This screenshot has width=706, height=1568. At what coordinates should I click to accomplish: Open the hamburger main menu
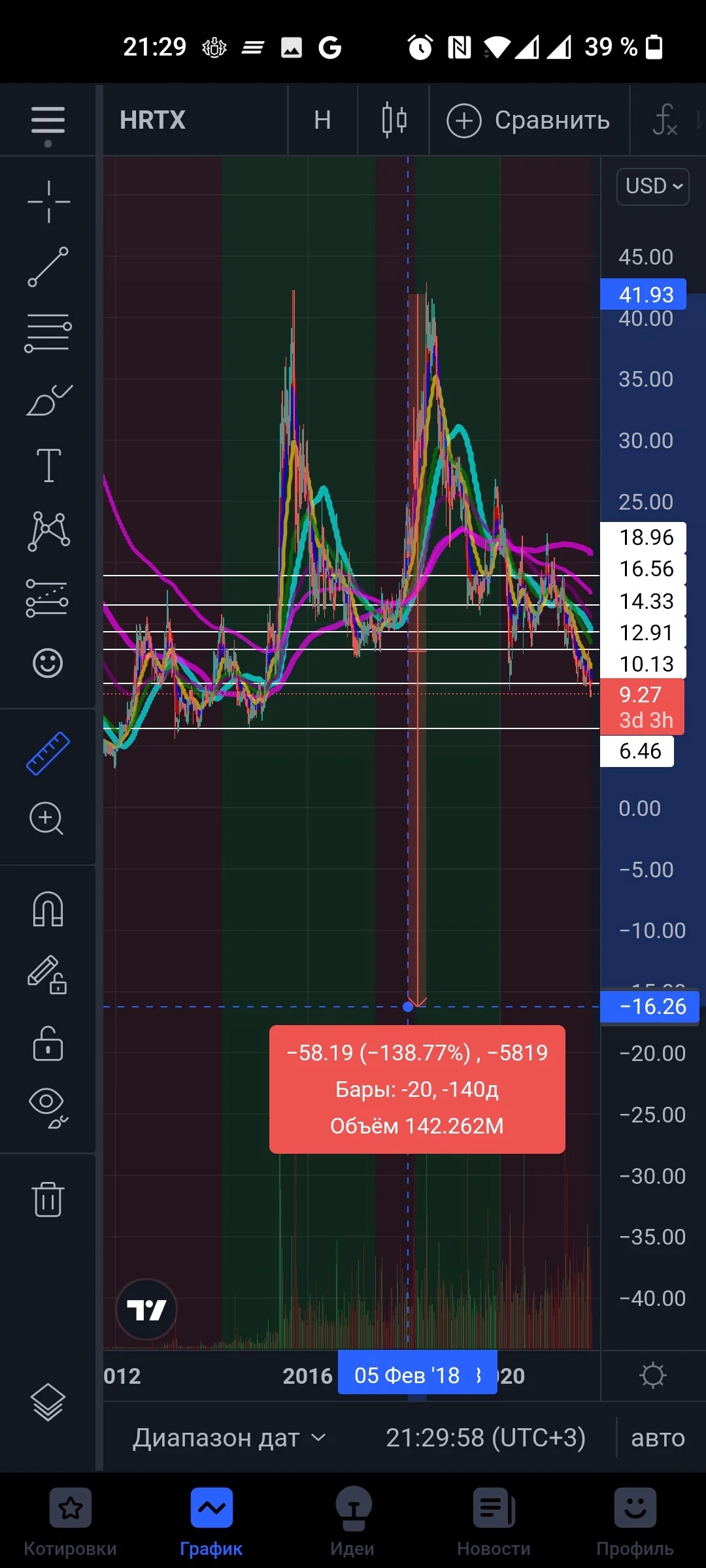(48, 120)
